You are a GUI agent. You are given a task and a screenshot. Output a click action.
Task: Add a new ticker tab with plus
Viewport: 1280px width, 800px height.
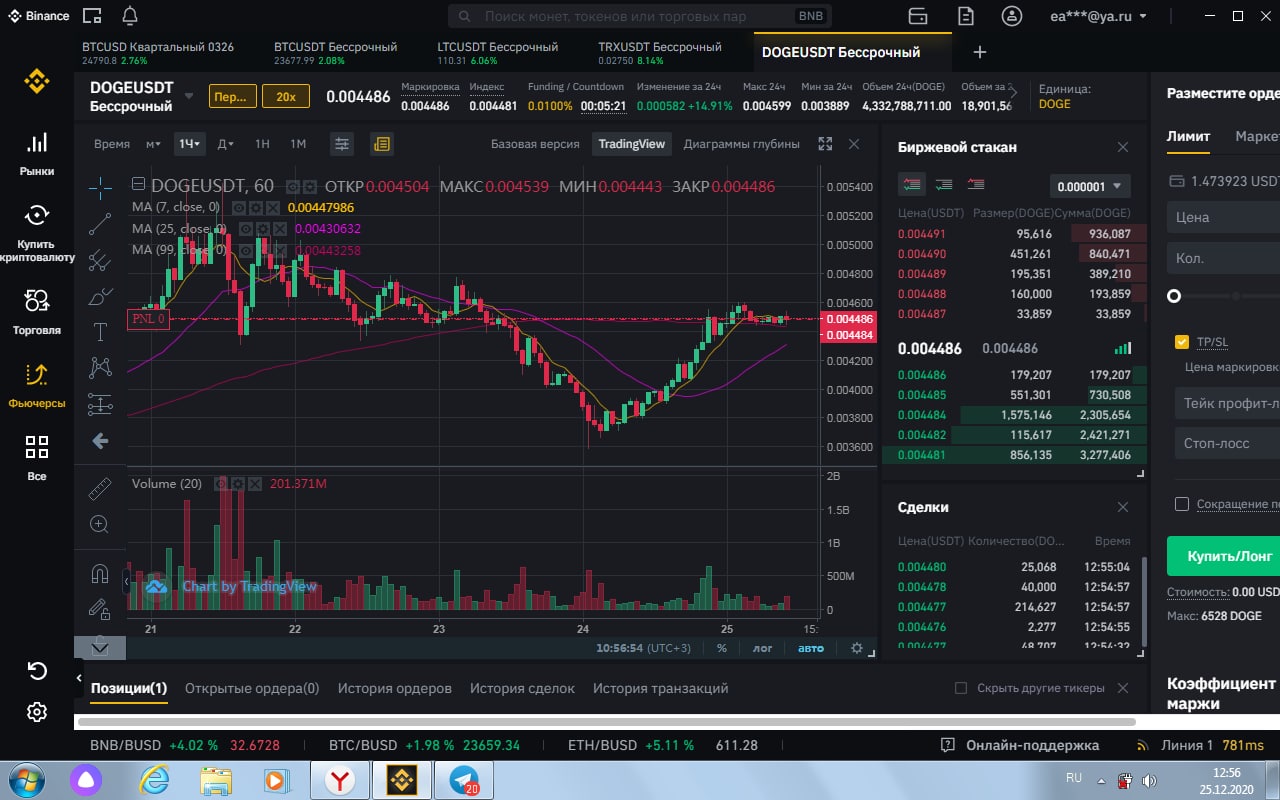pos(980,52)
